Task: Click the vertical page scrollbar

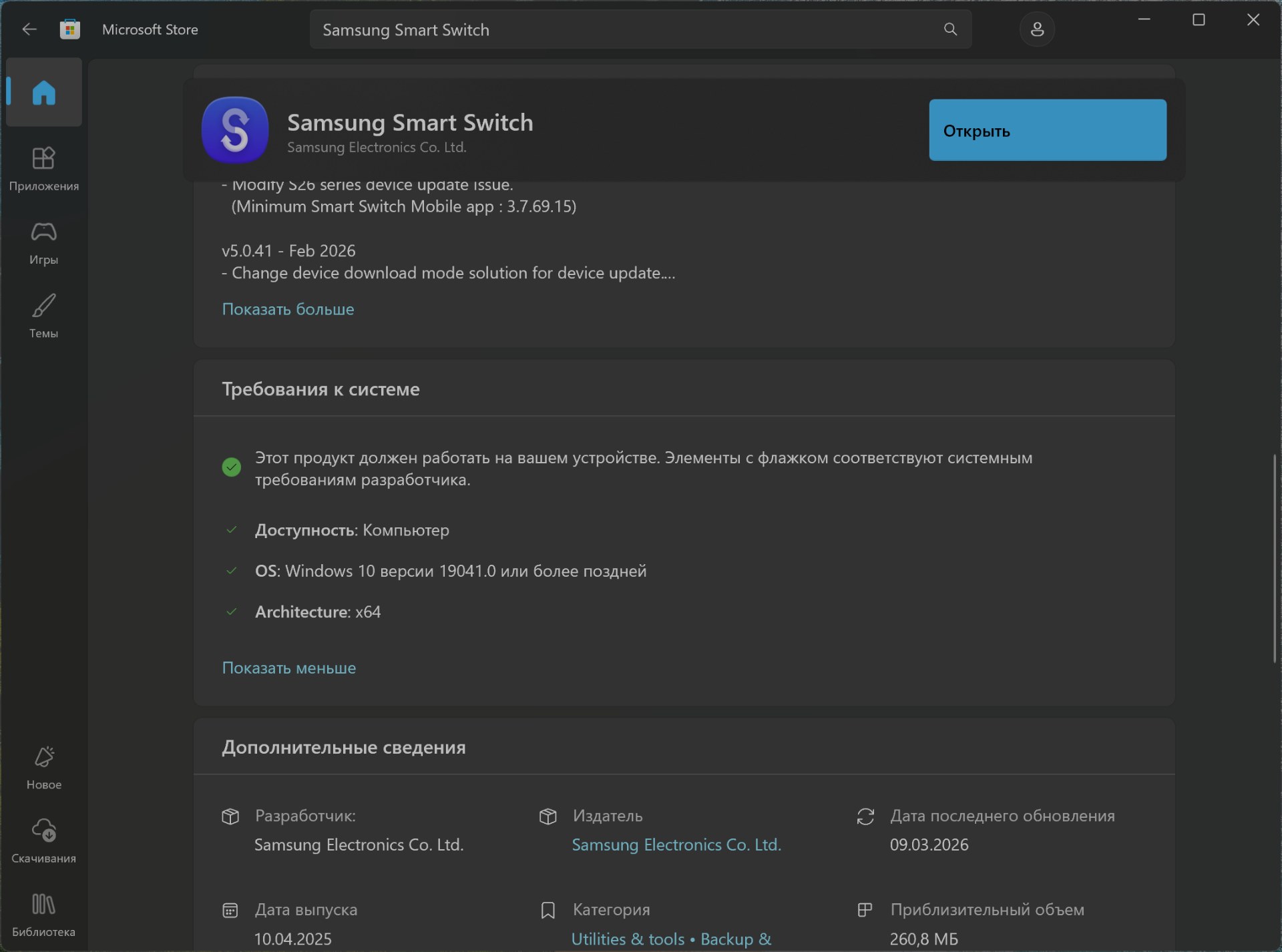Action: (x=1274, y=557)
